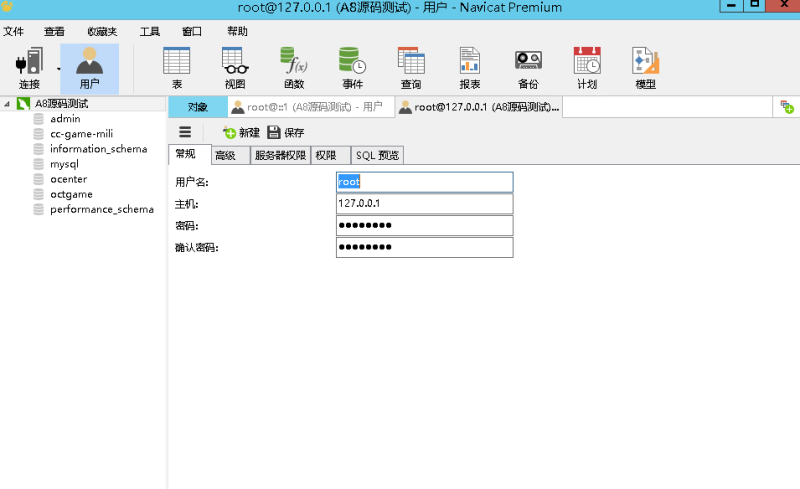This screenshot has height=489, width=800.
Task: Collapse the A8源码测试 connection tree node
Action: pos(7,104)
